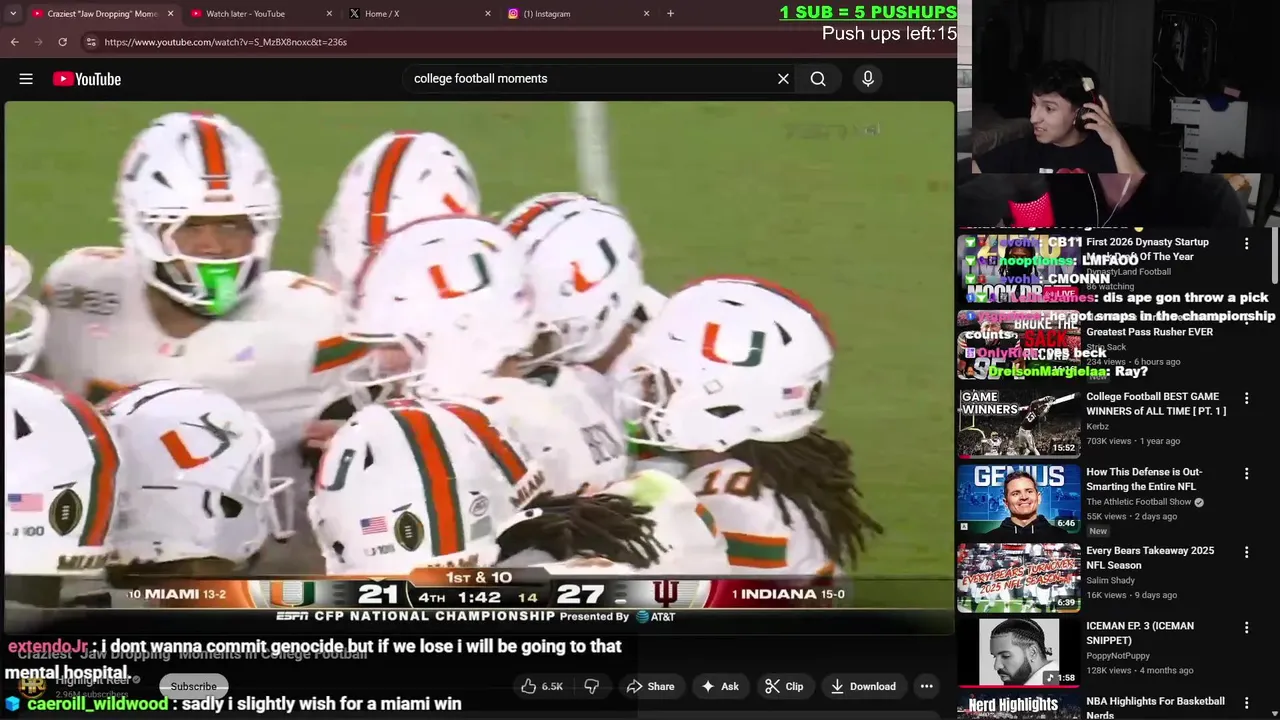Reload the page

pyautogui.click(x=62, y=42)
